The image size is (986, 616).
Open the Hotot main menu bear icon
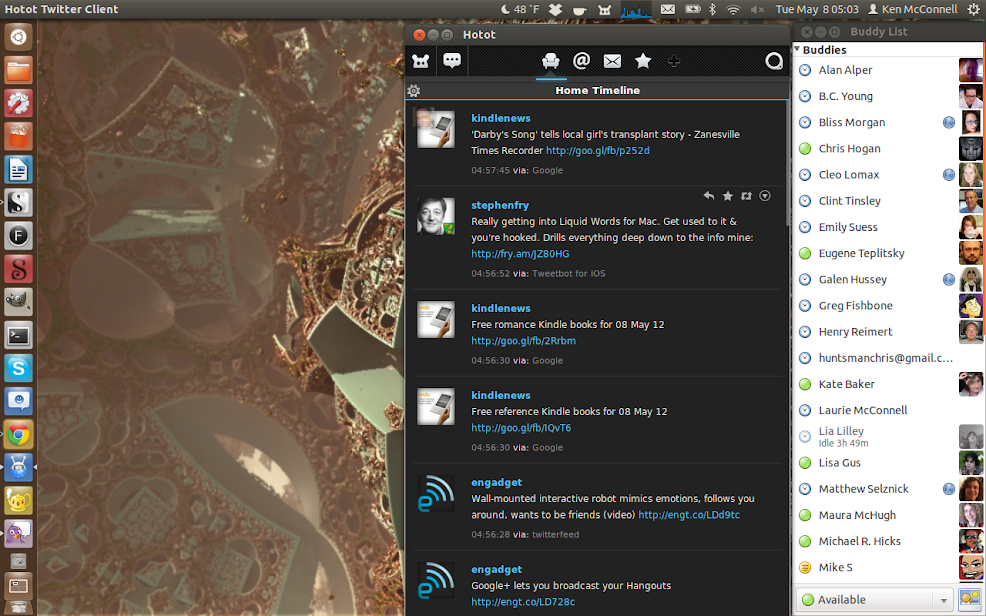[x=420, y=61]
